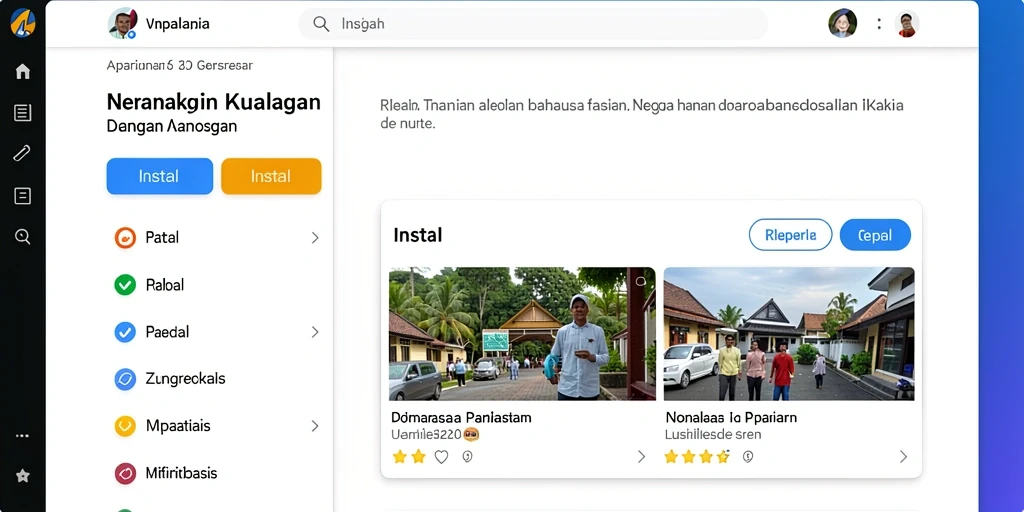Image resolution: width=1024 pixels, height=512 pixels.
Task: Open the man in white shirt photo
Action: [x=522, y=334]
